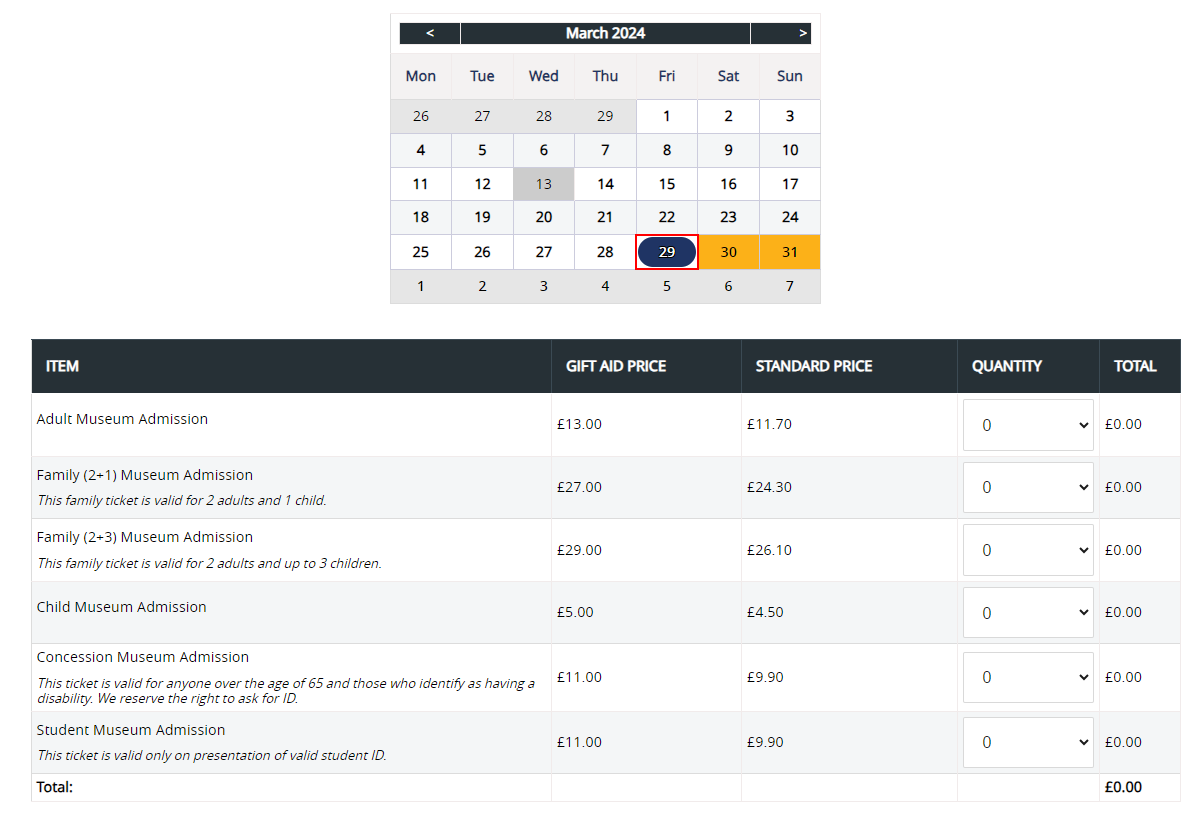Click 6 April in next-month row

(x=728, y=286)
